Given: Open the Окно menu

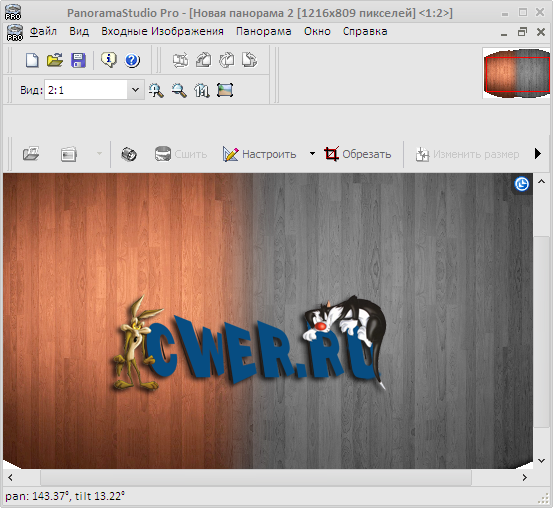Looking at the screenshot, I should [x=317, y=31].
